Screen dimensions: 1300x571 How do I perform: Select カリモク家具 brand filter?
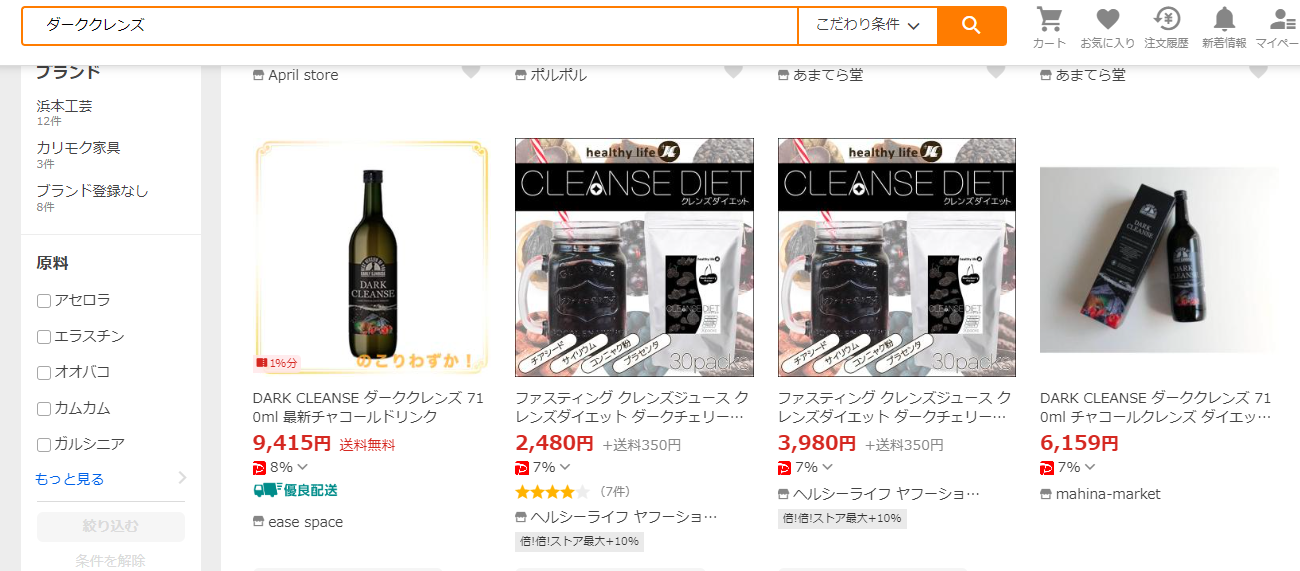[79, 147]
